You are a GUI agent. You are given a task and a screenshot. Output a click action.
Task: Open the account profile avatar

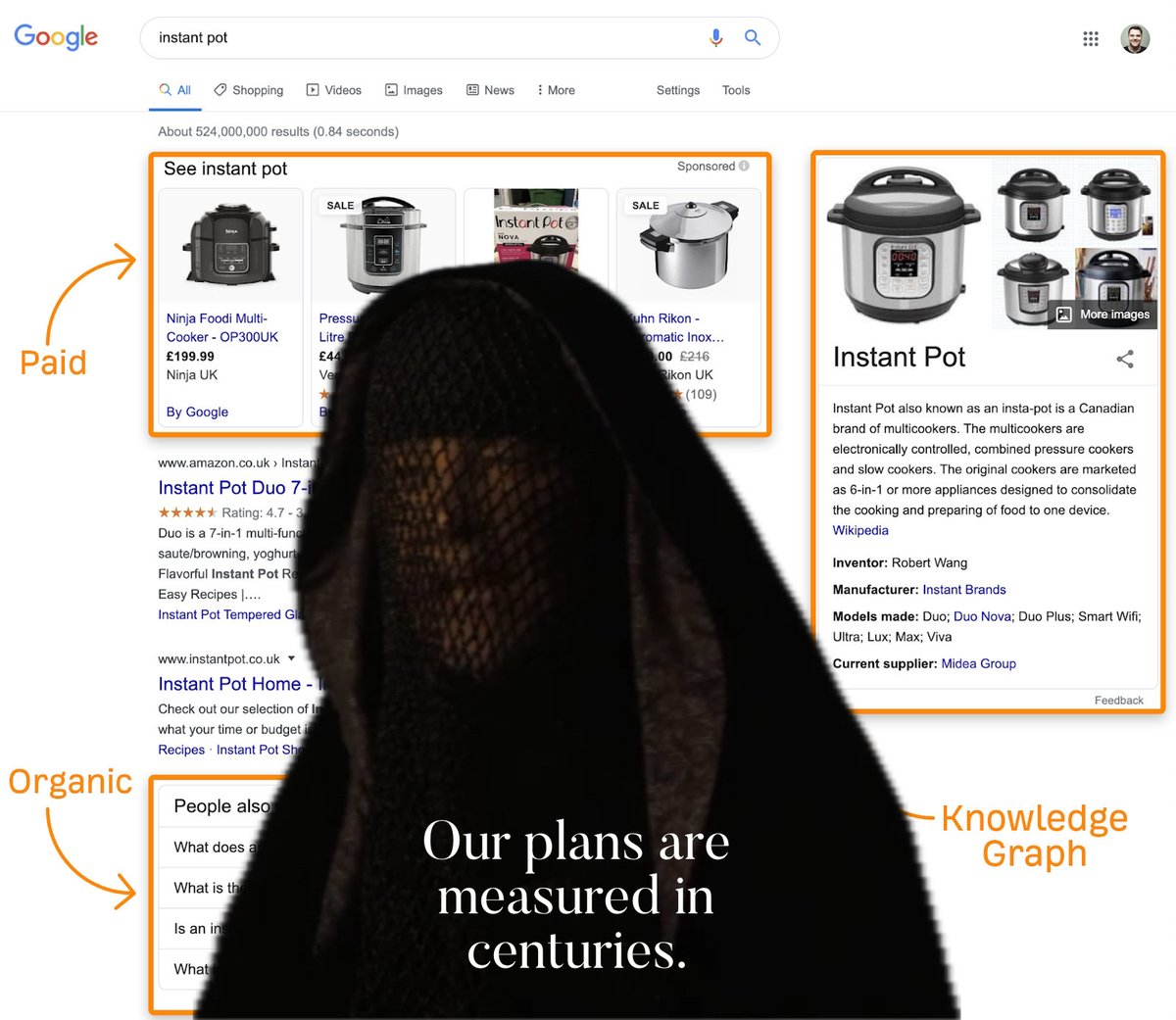coord(1135,38)
